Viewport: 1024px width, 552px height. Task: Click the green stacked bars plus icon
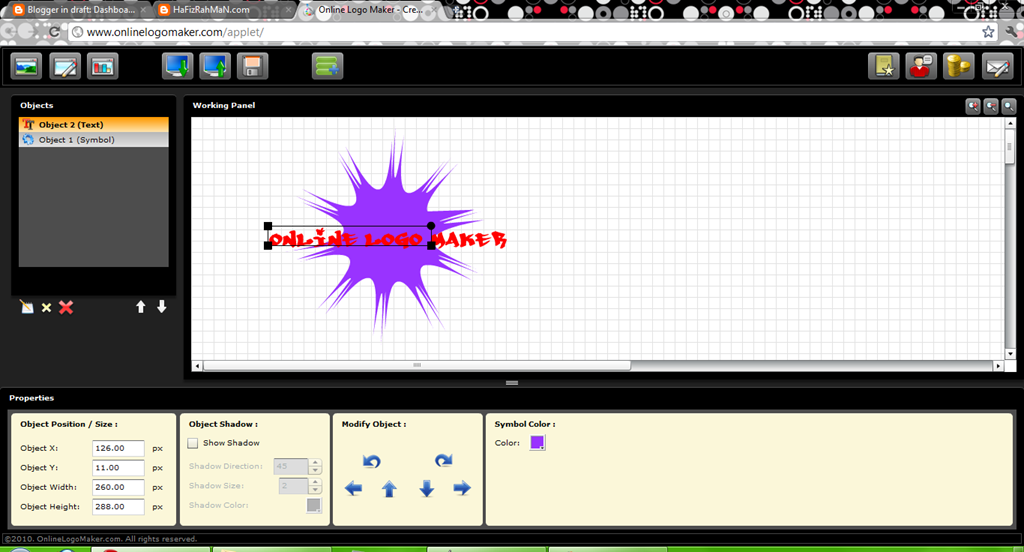click(x=327, y=67)
